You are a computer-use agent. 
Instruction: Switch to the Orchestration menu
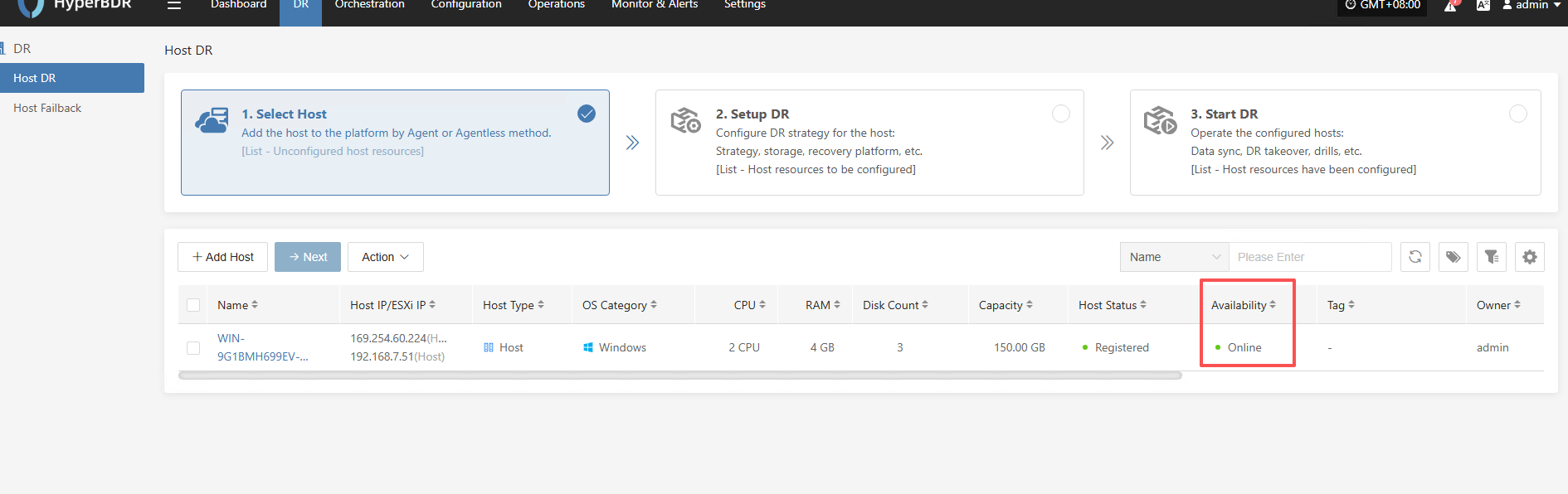click(369, 5)
